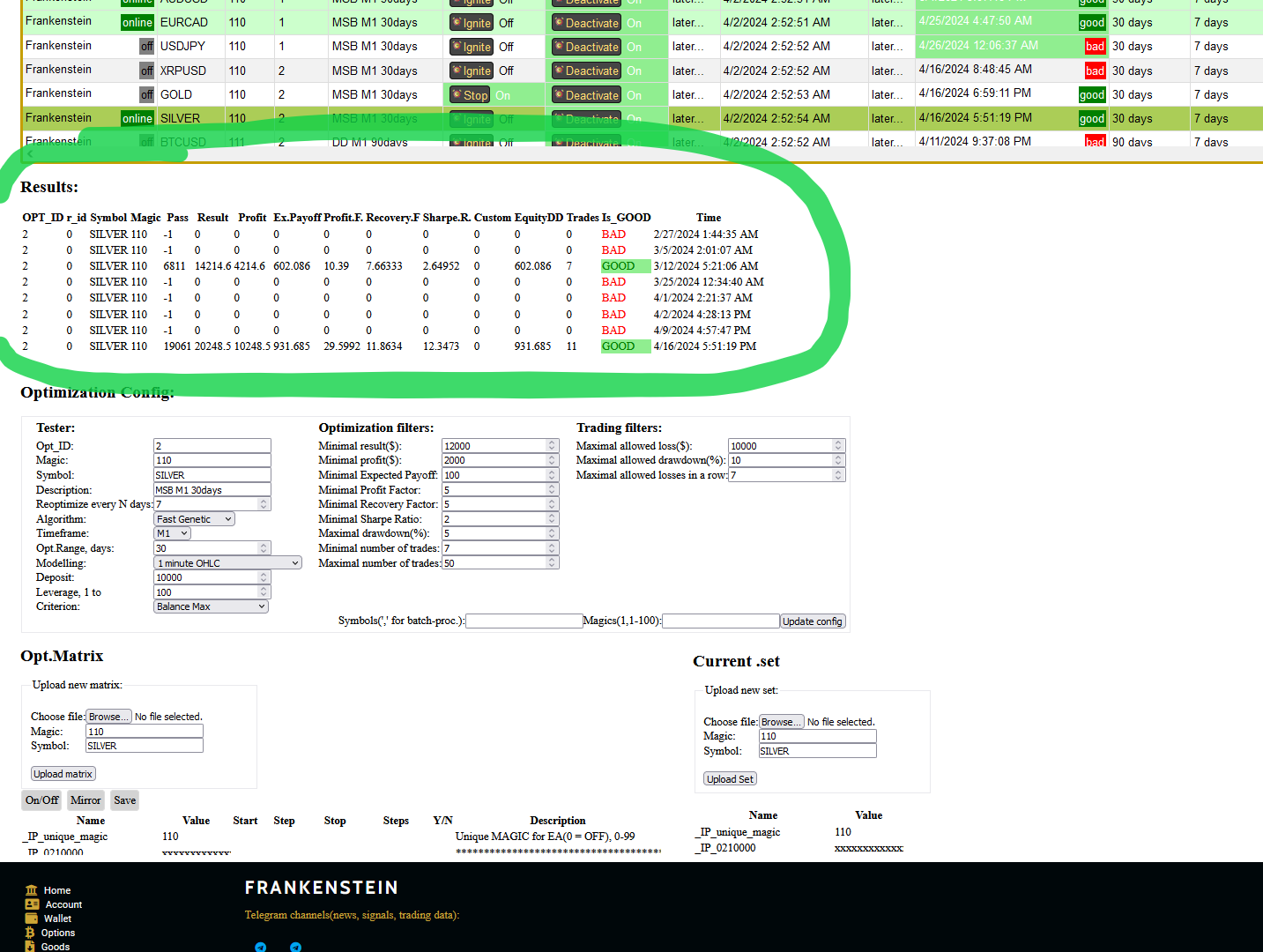Click the Options bitcoin icon in footer

coord(31,933)
